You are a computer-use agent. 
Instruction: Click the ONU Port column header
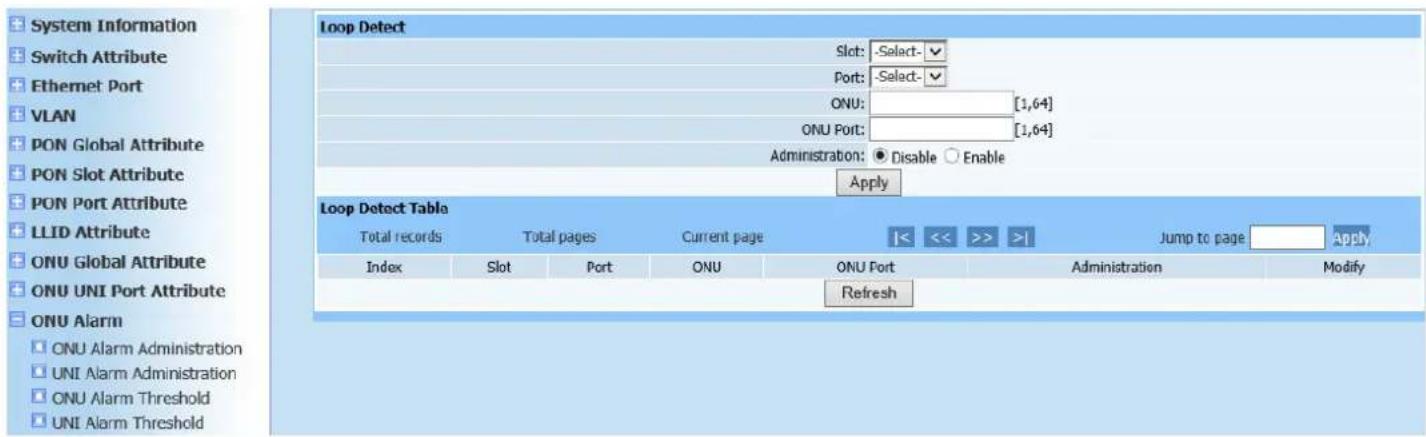[866, 268]
